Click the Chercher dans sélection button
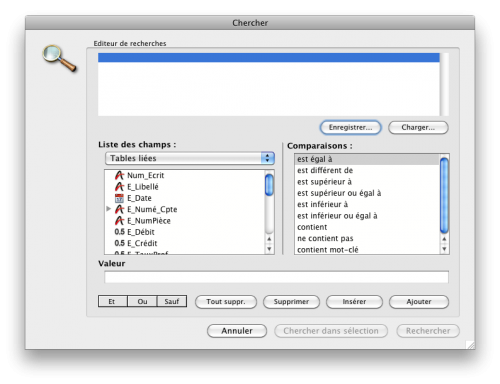This screenshot has width=500, height=384. pyautogui.click(x=331, y=331)
